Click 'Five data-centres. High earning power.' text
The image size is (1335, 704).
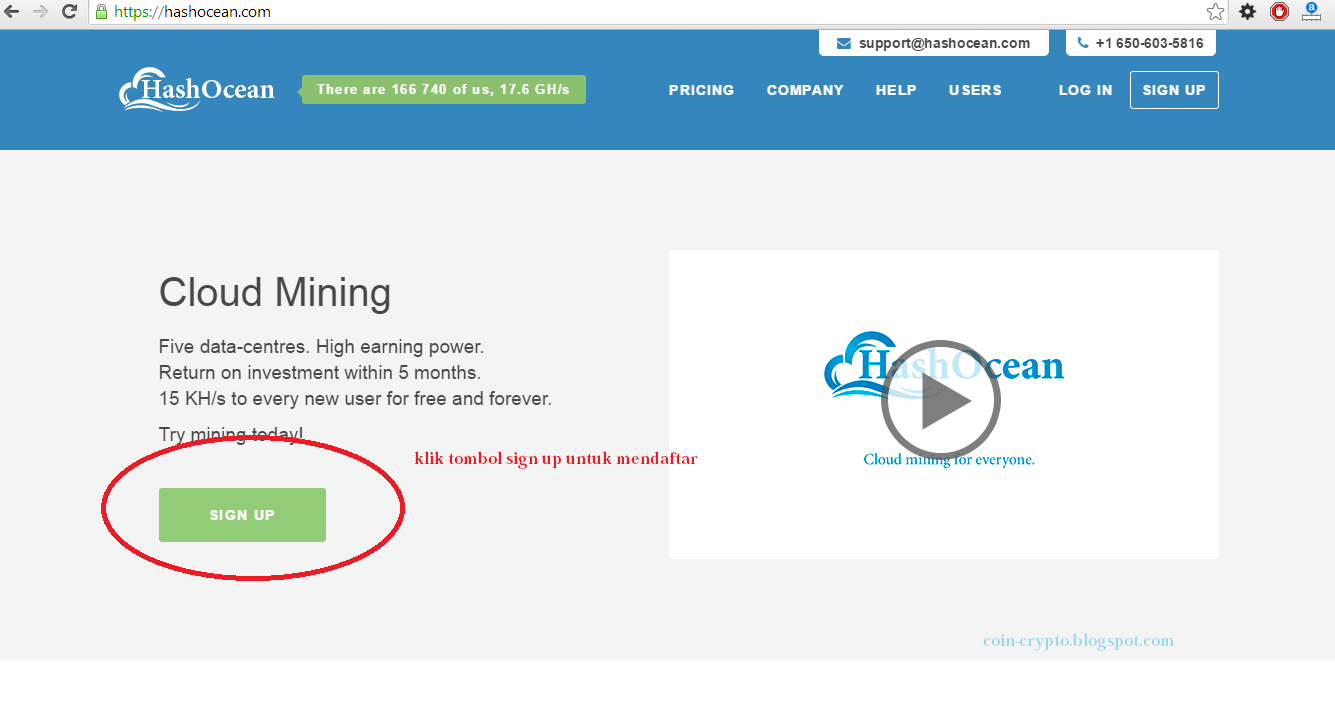click(321, 347)
